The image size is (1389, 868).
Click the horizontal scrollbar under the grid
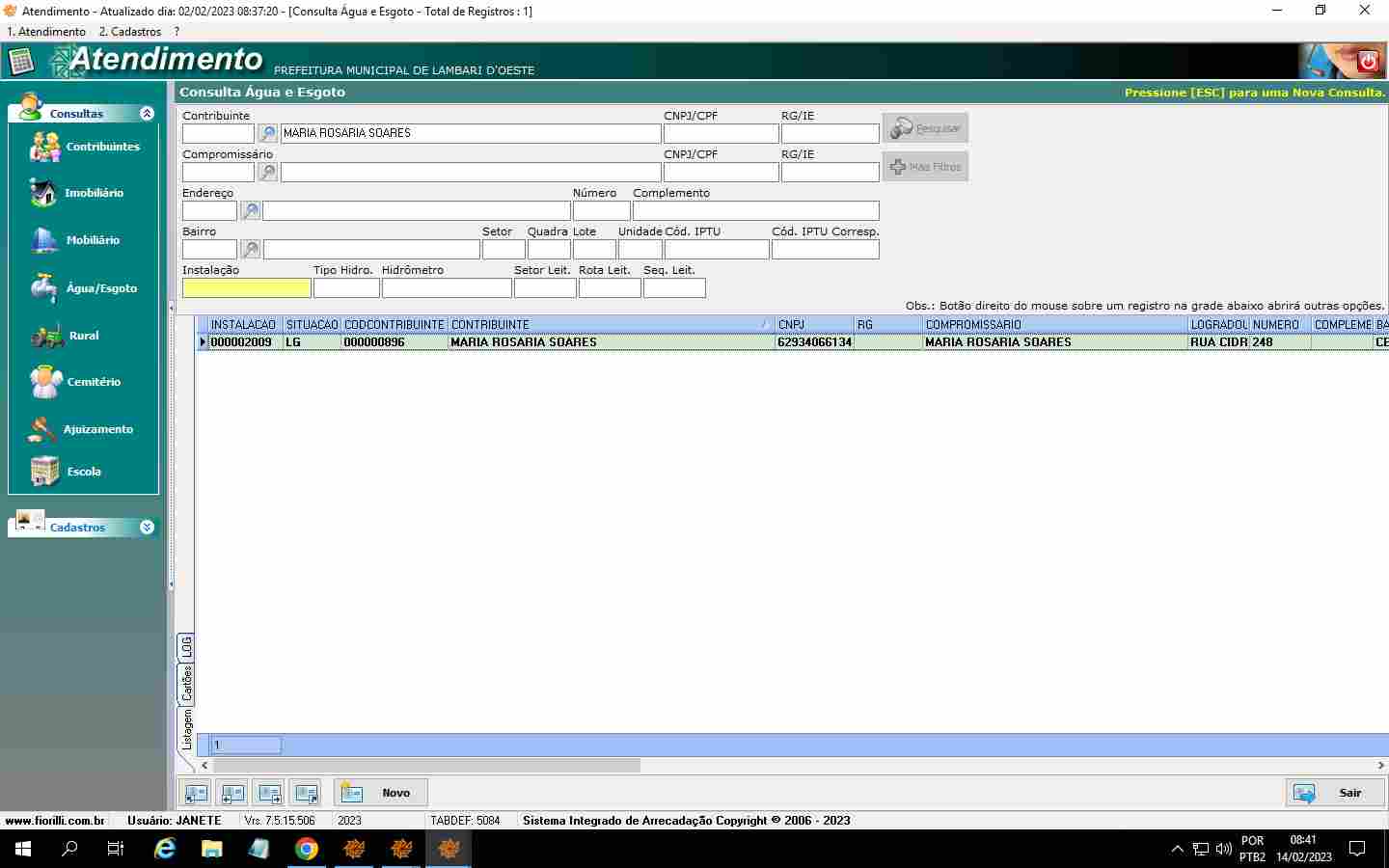click(x=426, y=765)
